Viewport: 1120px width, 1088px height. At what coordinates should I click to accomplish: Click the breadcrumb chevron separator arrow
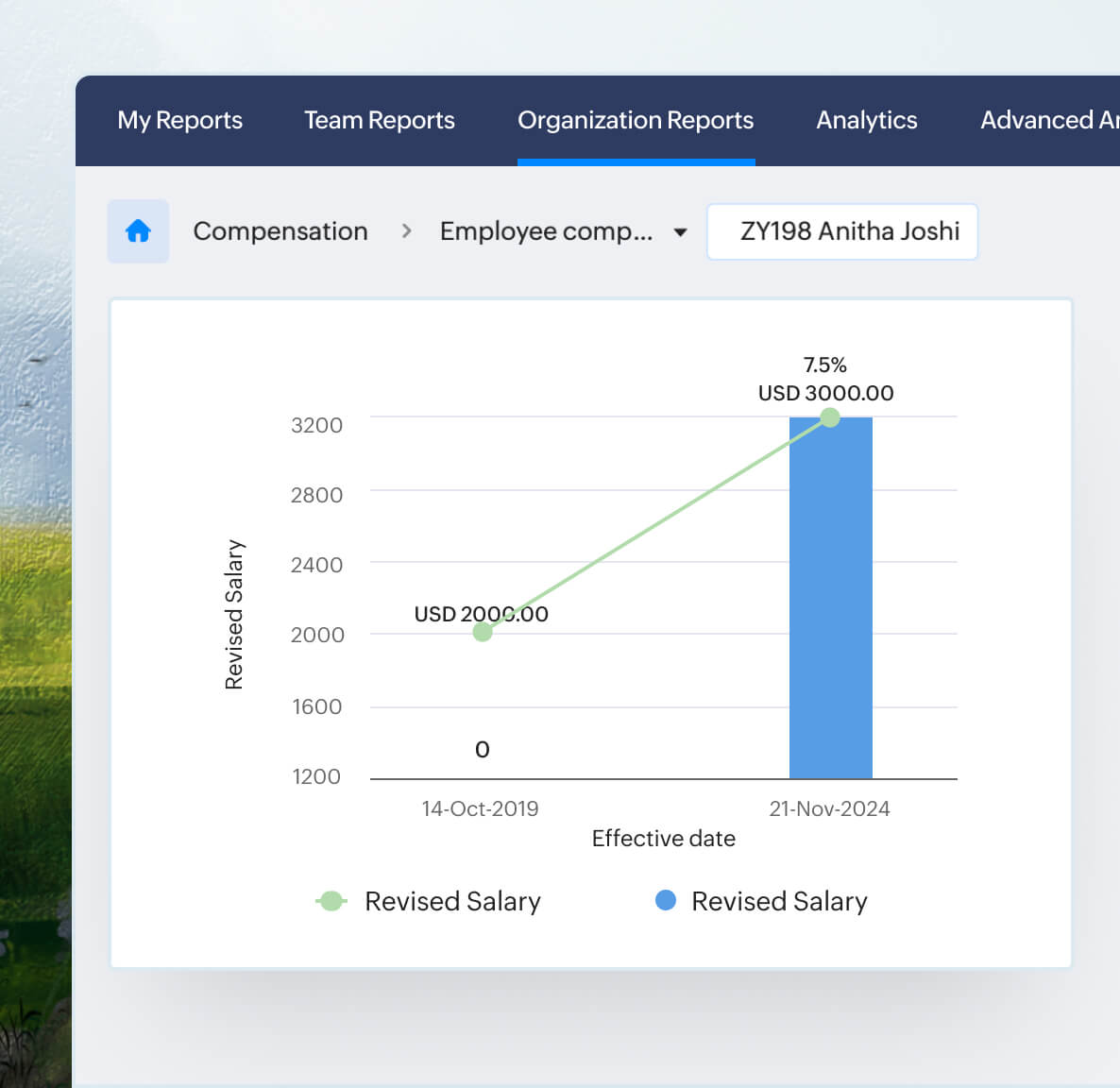click(406, 231)
